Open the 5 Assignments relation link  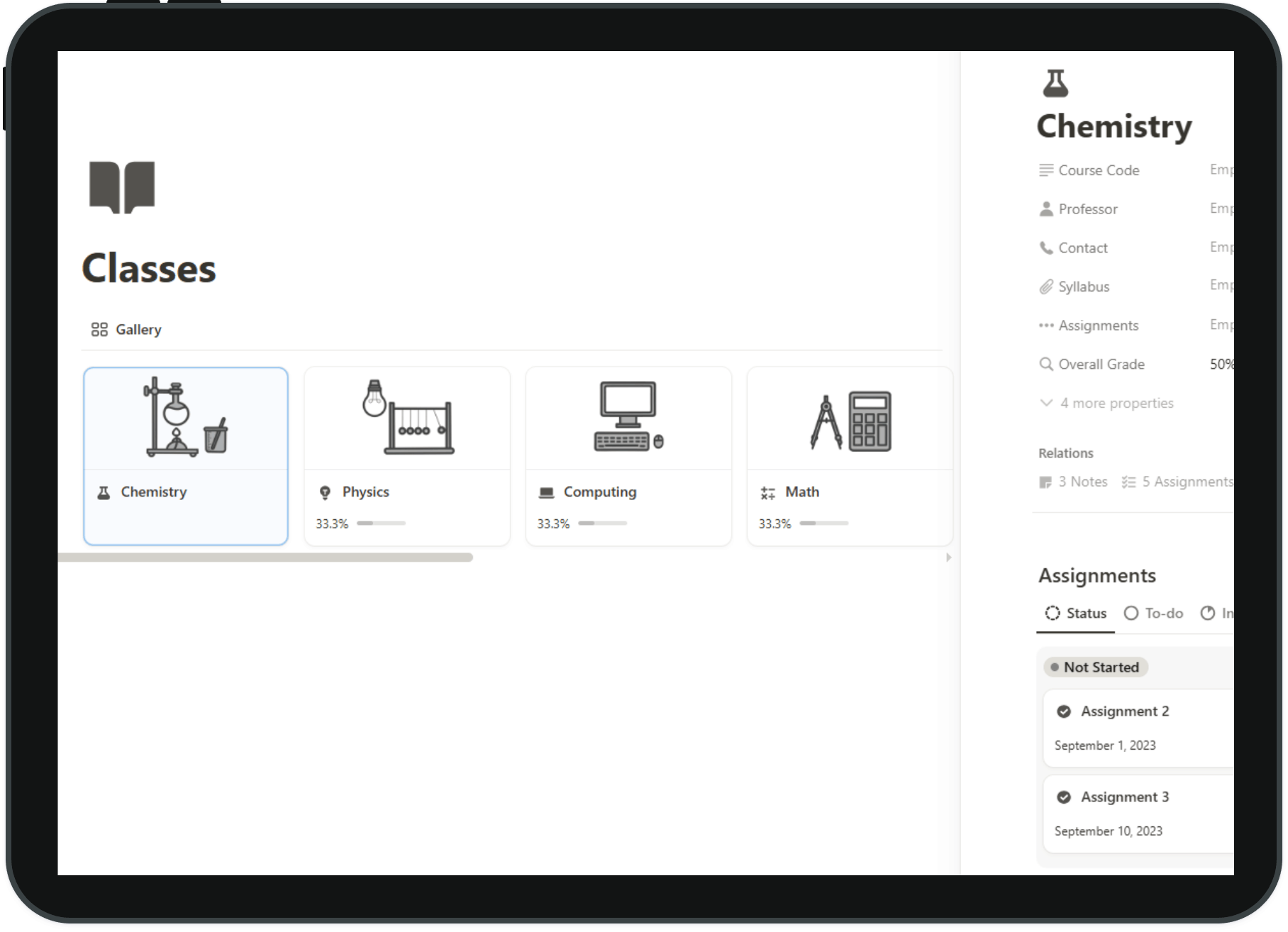1177,482
